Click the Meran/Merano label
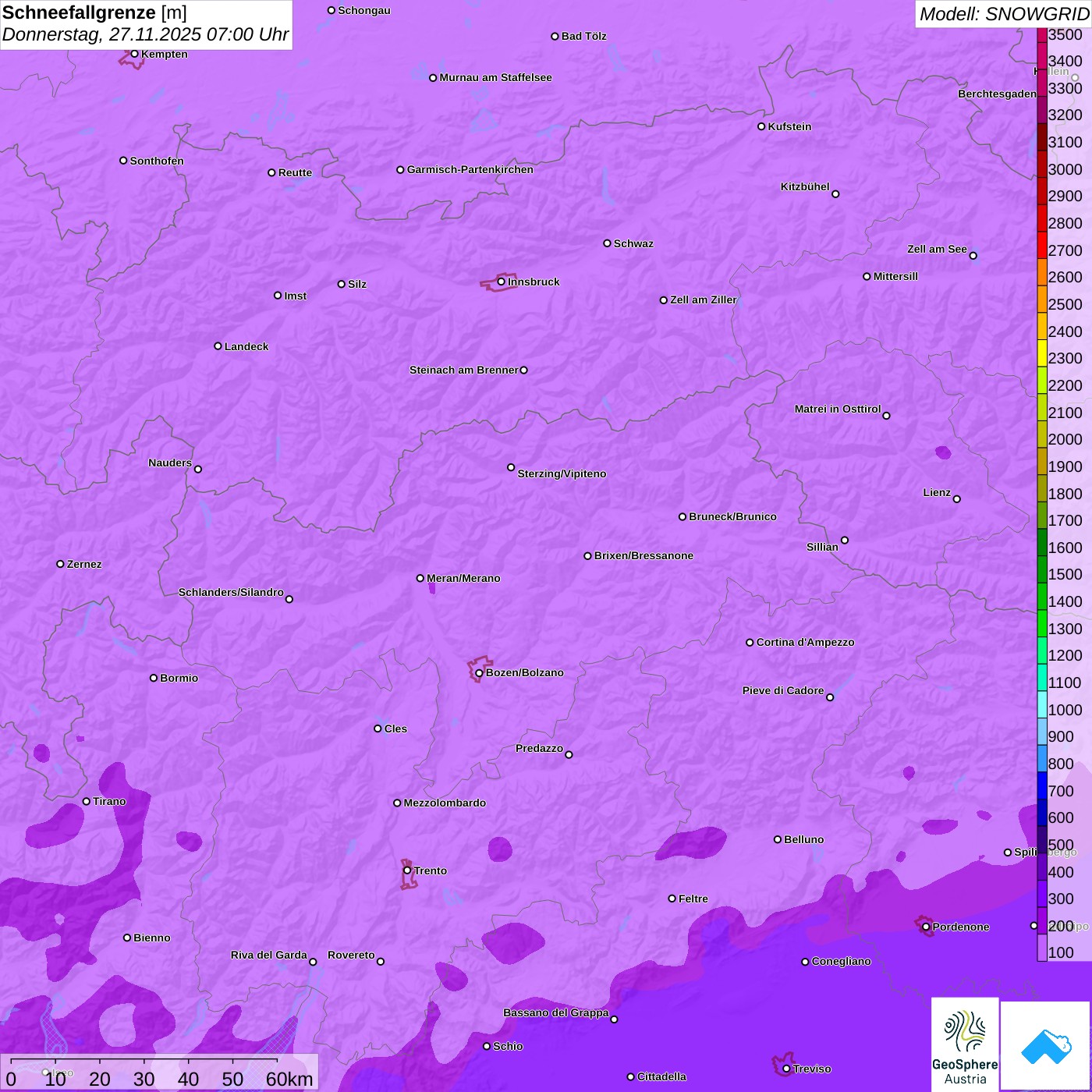 click(x=463, y=578)
